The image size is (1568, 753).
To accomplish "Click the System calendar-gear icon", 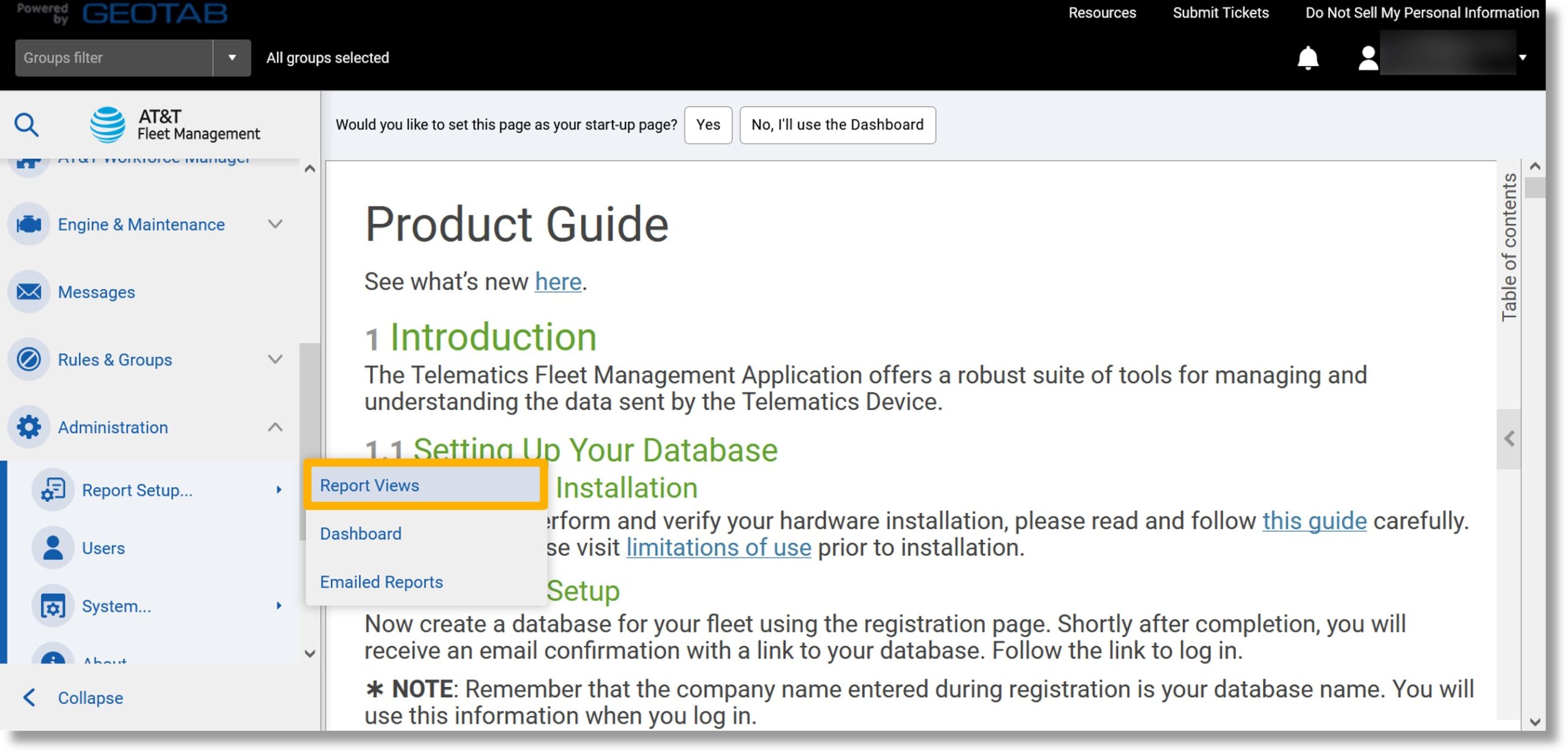I will pos(53,606).
